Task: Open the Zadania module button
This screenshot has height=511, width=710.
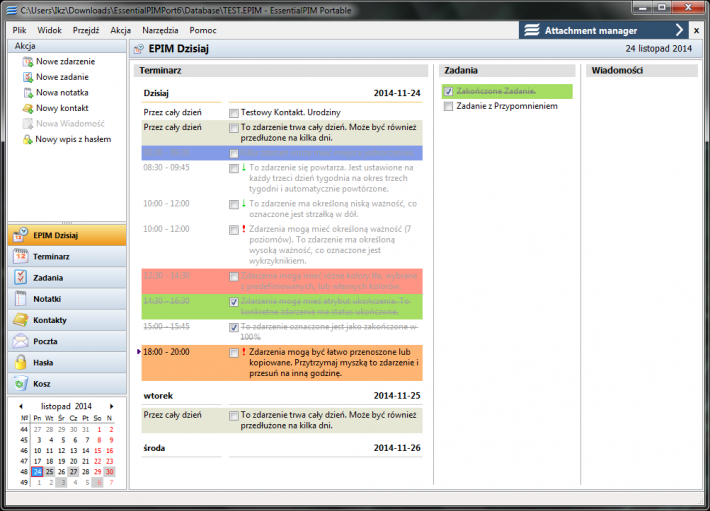Action: [x=67, y=277]
